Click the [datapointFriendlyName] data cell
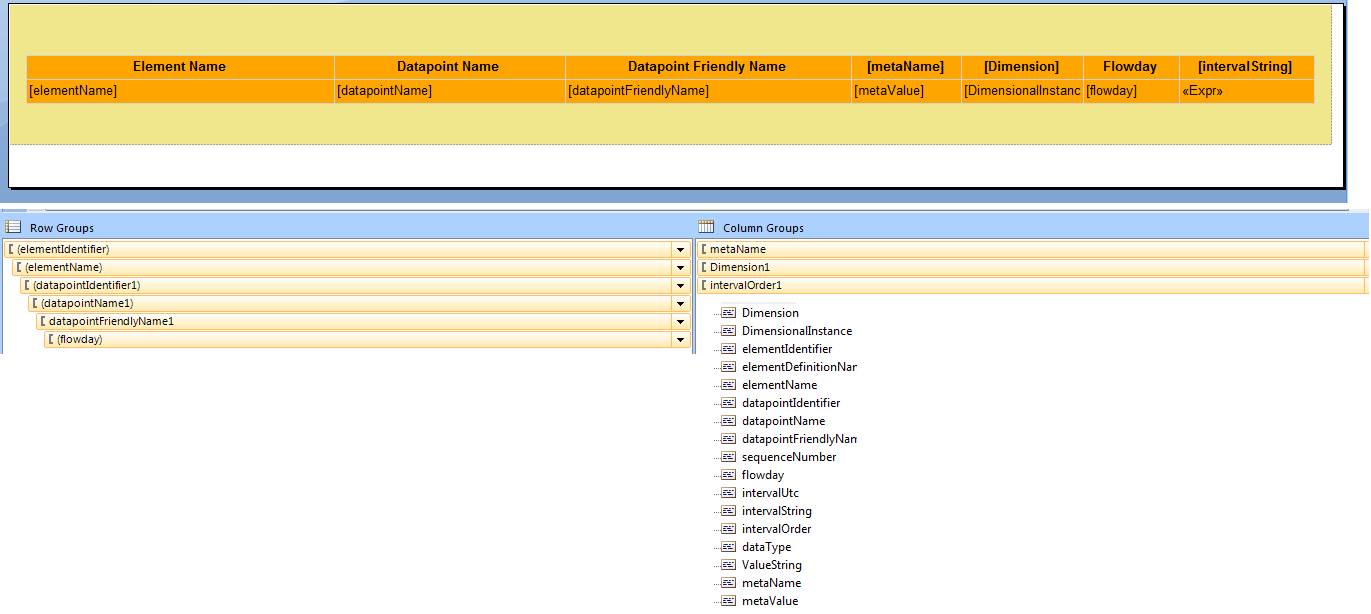Viewport: 1371px width, 614px height. (708, 91)
